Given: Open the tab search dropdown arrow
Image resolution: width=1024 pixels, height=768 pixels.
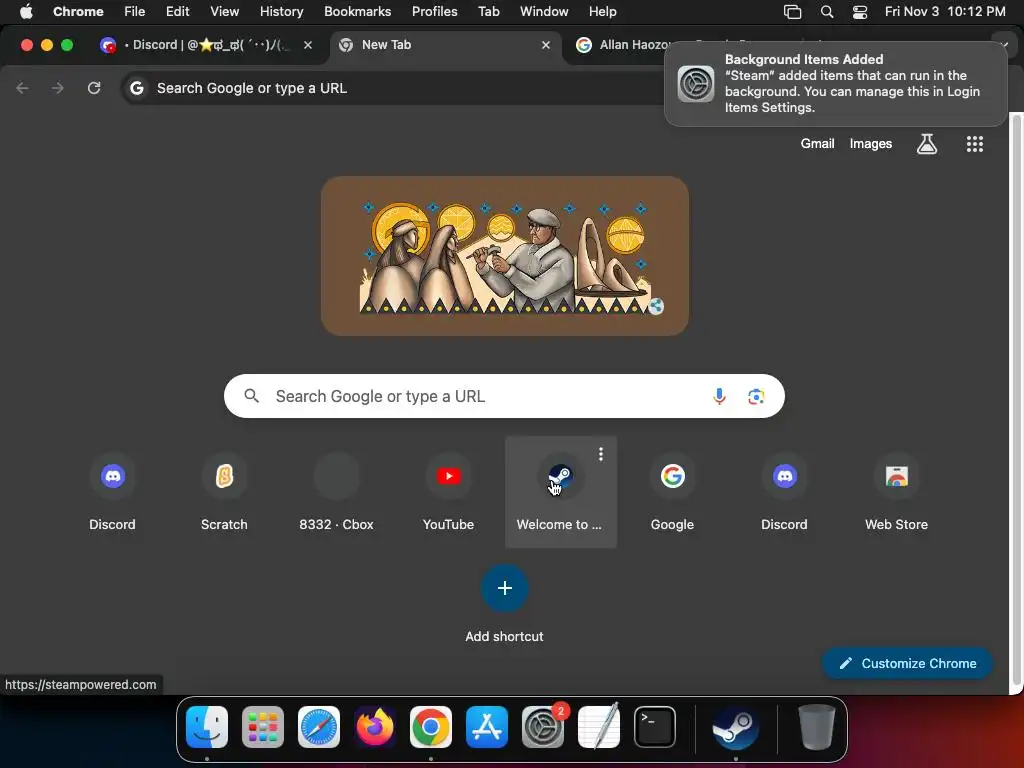Looking at the screenshot, I should pyautogui.click(x=1004, y=43).
